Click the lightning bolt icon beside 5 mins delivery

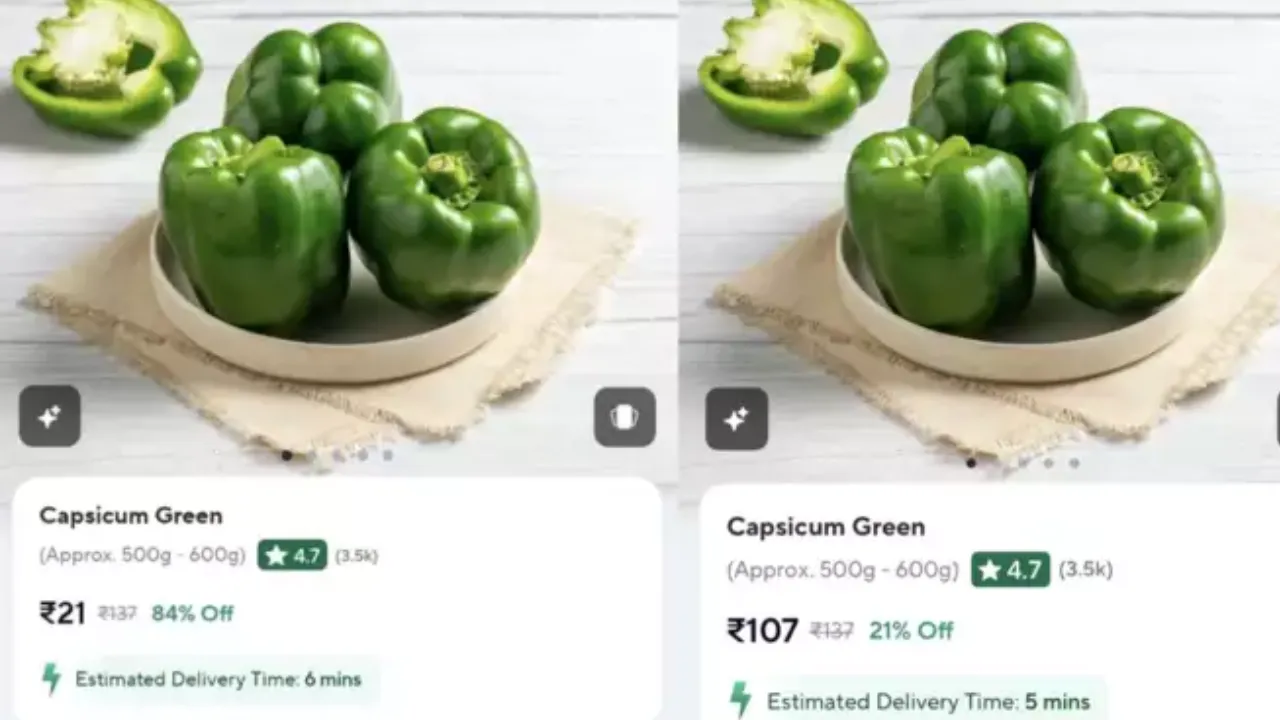click(x=740, y=700)
